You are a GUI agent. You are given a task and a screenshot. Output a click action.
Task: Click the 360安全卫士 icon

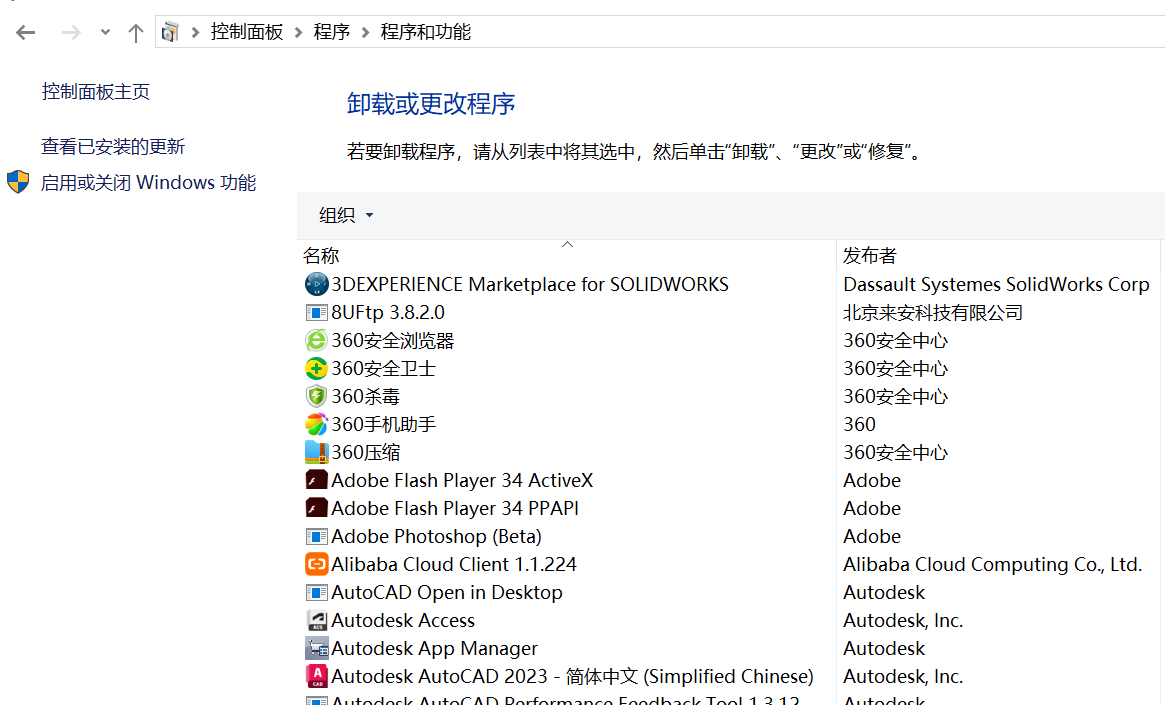[317, 368]
